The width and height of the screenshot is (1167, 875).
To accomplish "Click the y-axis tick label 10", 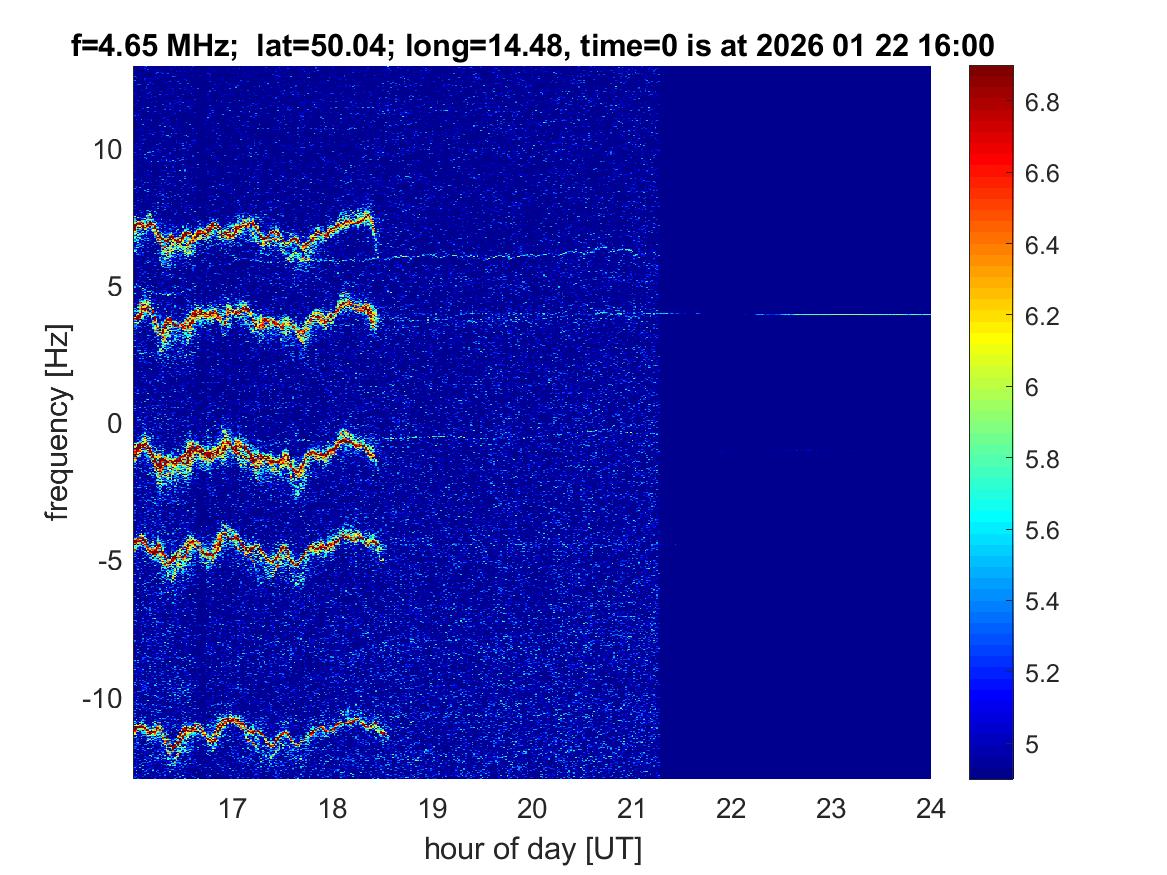I will [107, 150].
